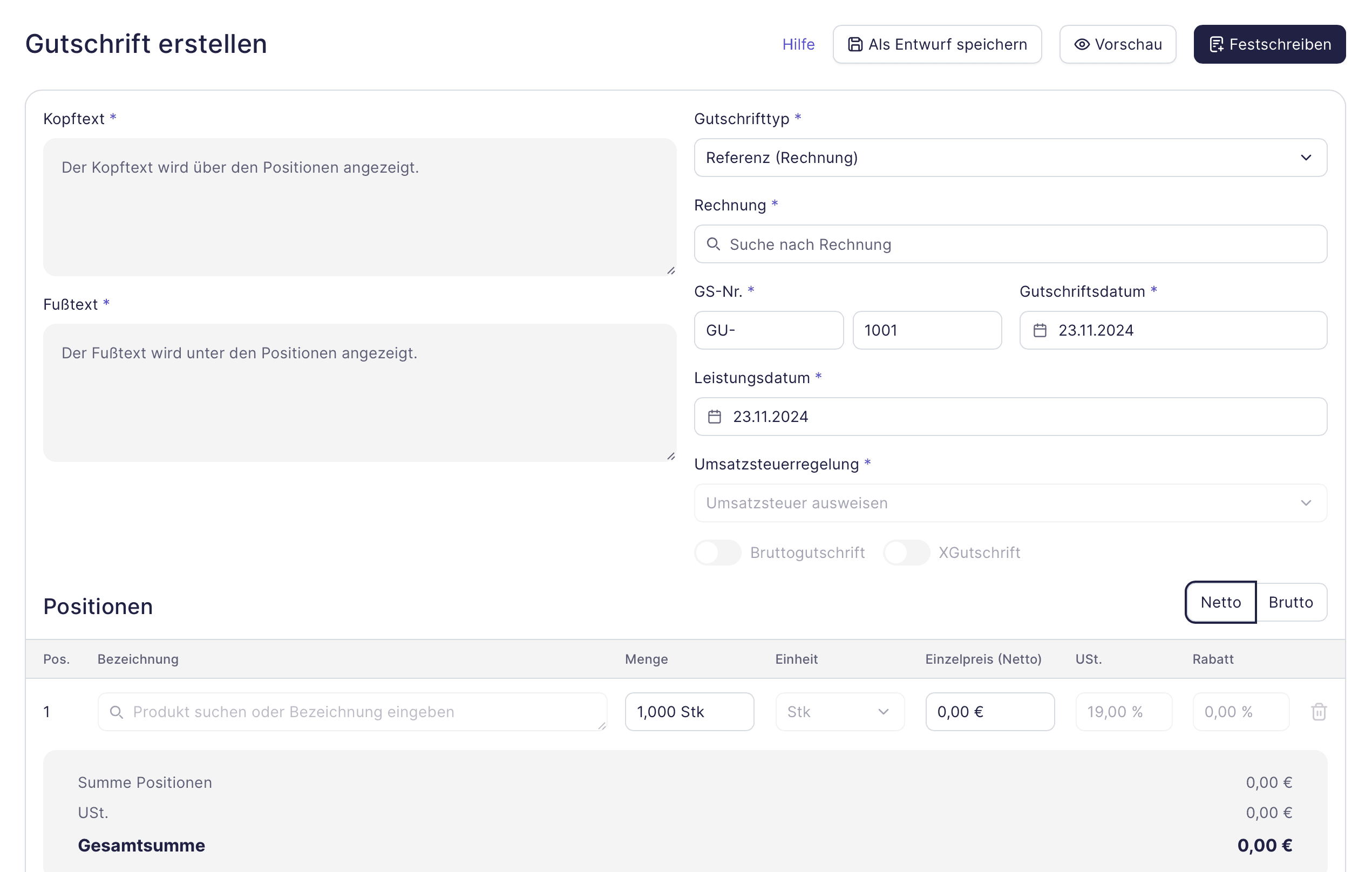Select the Netto option

tap(1220, 602)
